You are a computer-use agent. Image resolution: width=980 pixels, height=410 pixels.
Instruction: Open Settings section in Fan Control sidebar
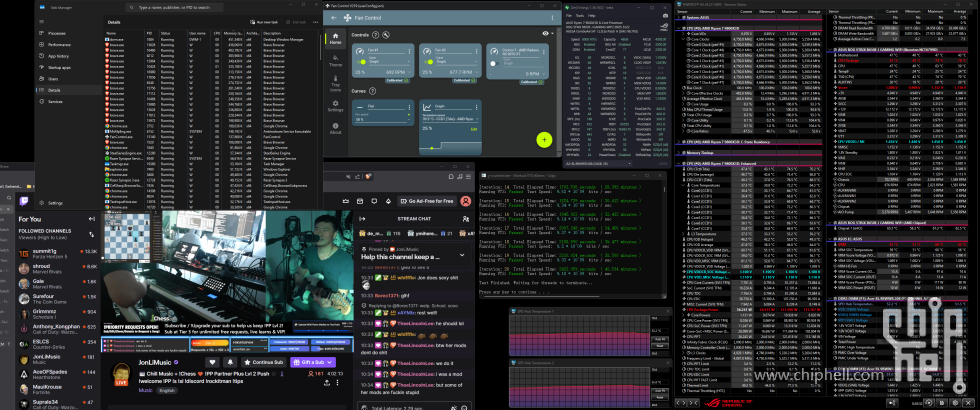point(335,106)
